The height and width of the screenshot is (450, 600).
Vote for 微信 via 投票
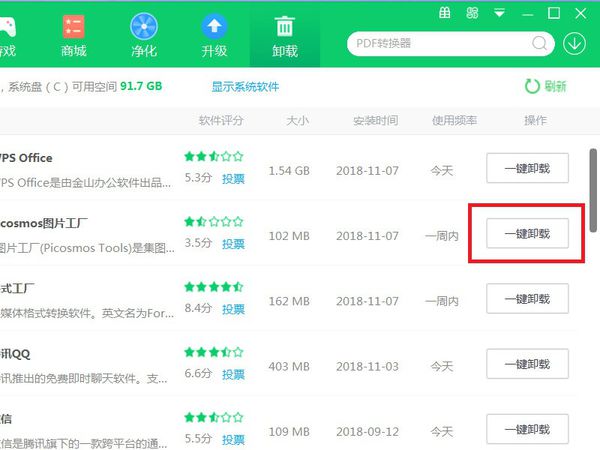[x=233, y=440]
